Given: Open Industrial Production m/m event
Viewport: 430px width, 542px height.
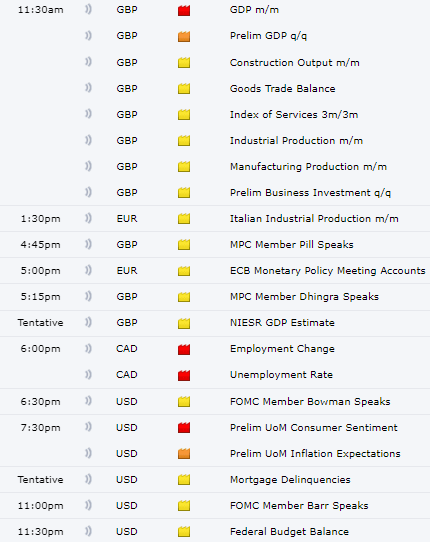Looking at the screenshot, I should tap(297, 141).
